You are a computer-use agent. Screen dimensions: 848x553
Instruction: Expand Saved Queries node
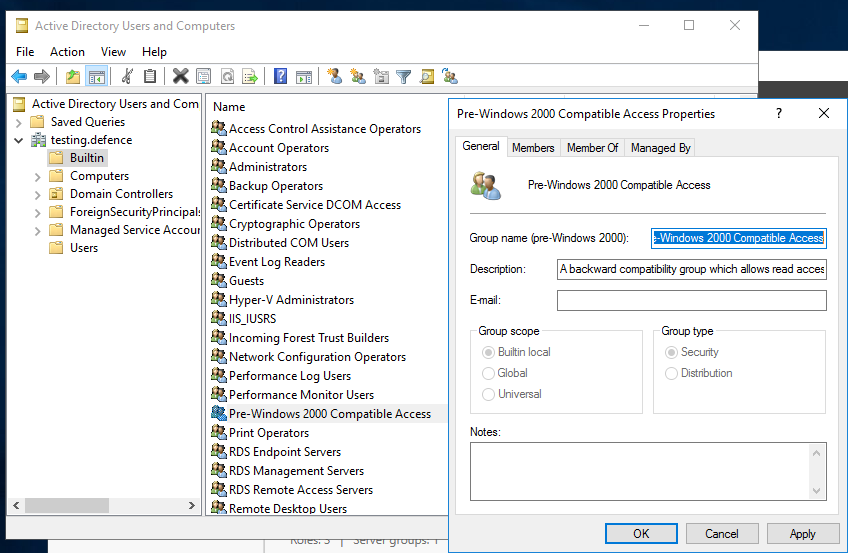pos(18,123)
